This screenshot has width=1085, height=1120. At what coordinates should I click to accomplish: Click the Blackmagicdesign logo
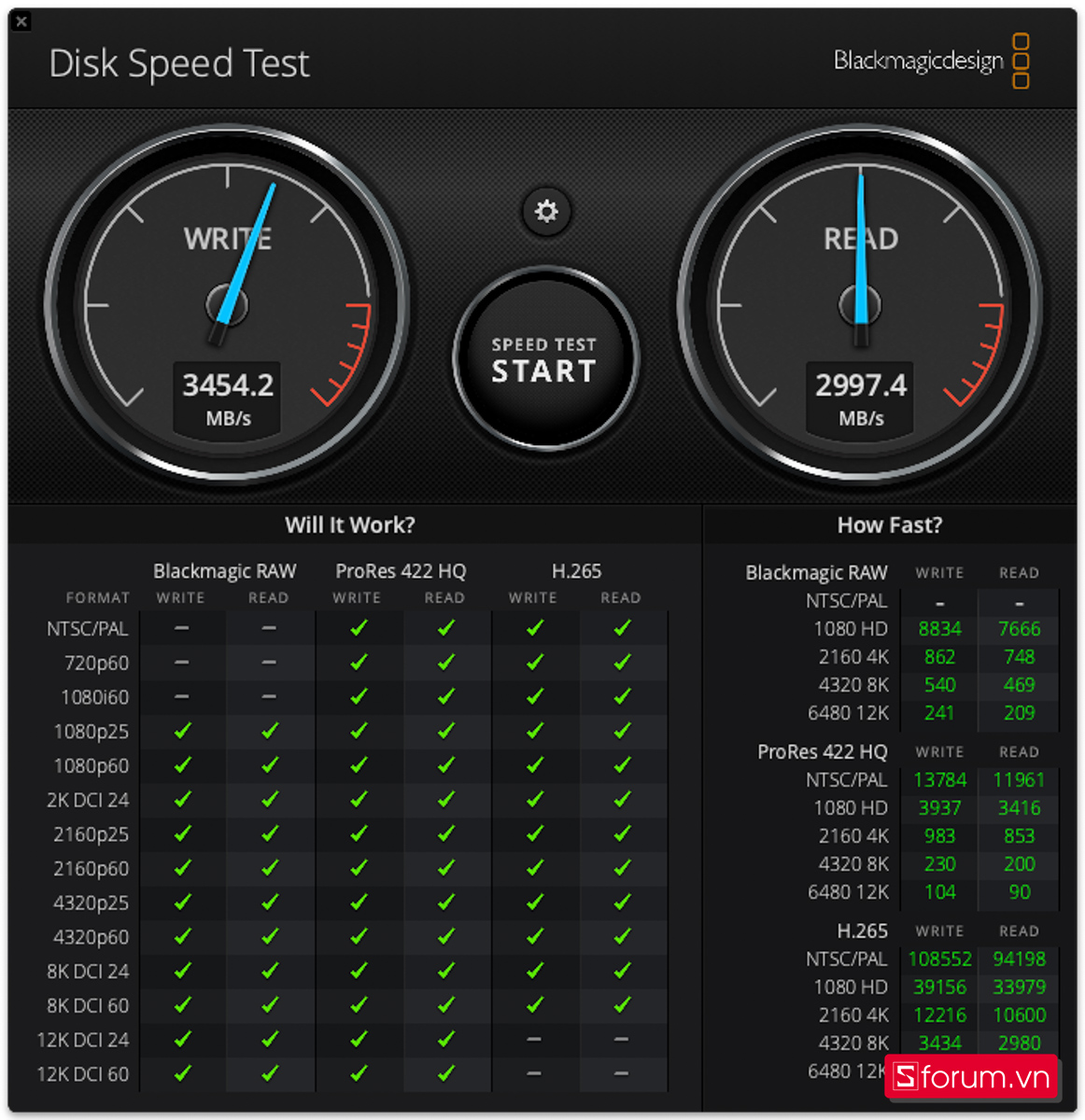point(917,59)
